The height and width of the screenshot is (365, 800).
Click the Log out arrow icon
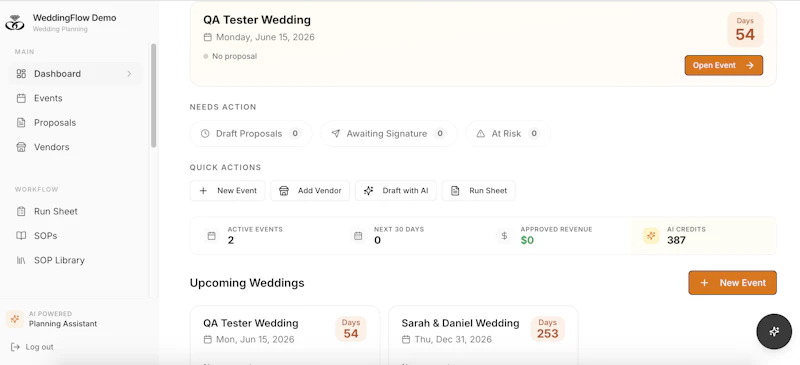click(x=15, y=347)
